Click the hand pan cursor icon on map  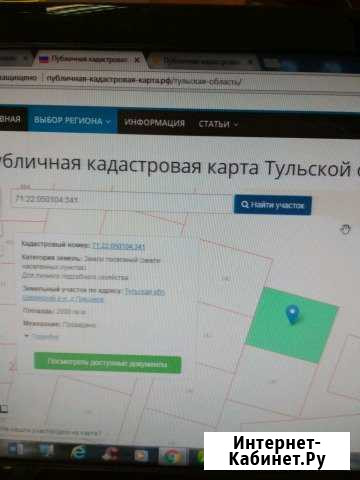(346, 229)
